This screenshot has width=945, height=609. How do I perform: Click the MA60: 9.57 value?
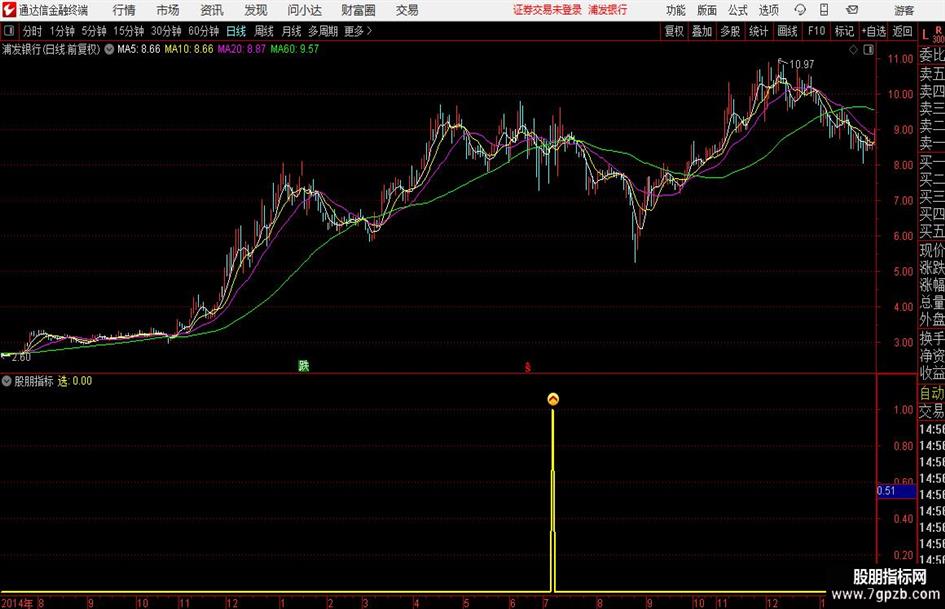(x=295, y=49)
